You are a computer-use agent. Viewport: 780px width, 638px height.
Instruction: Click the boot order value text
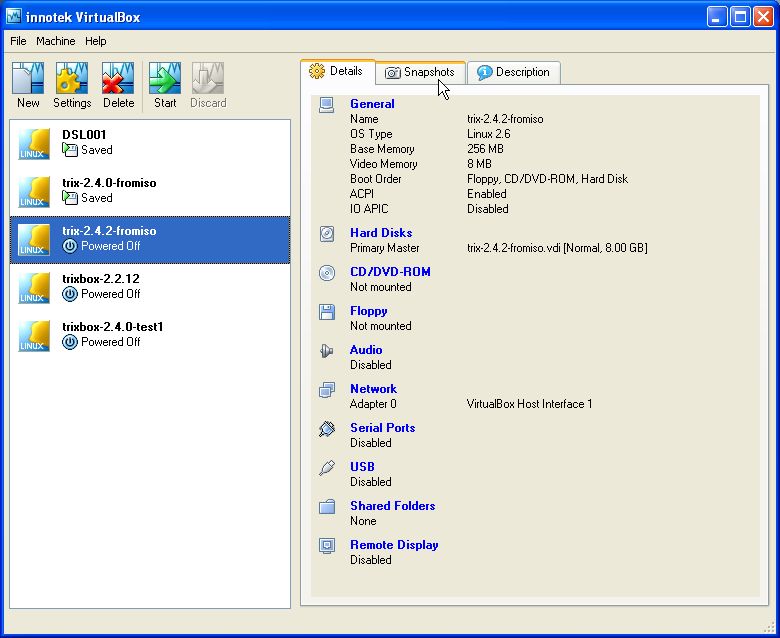pos(547,179)
